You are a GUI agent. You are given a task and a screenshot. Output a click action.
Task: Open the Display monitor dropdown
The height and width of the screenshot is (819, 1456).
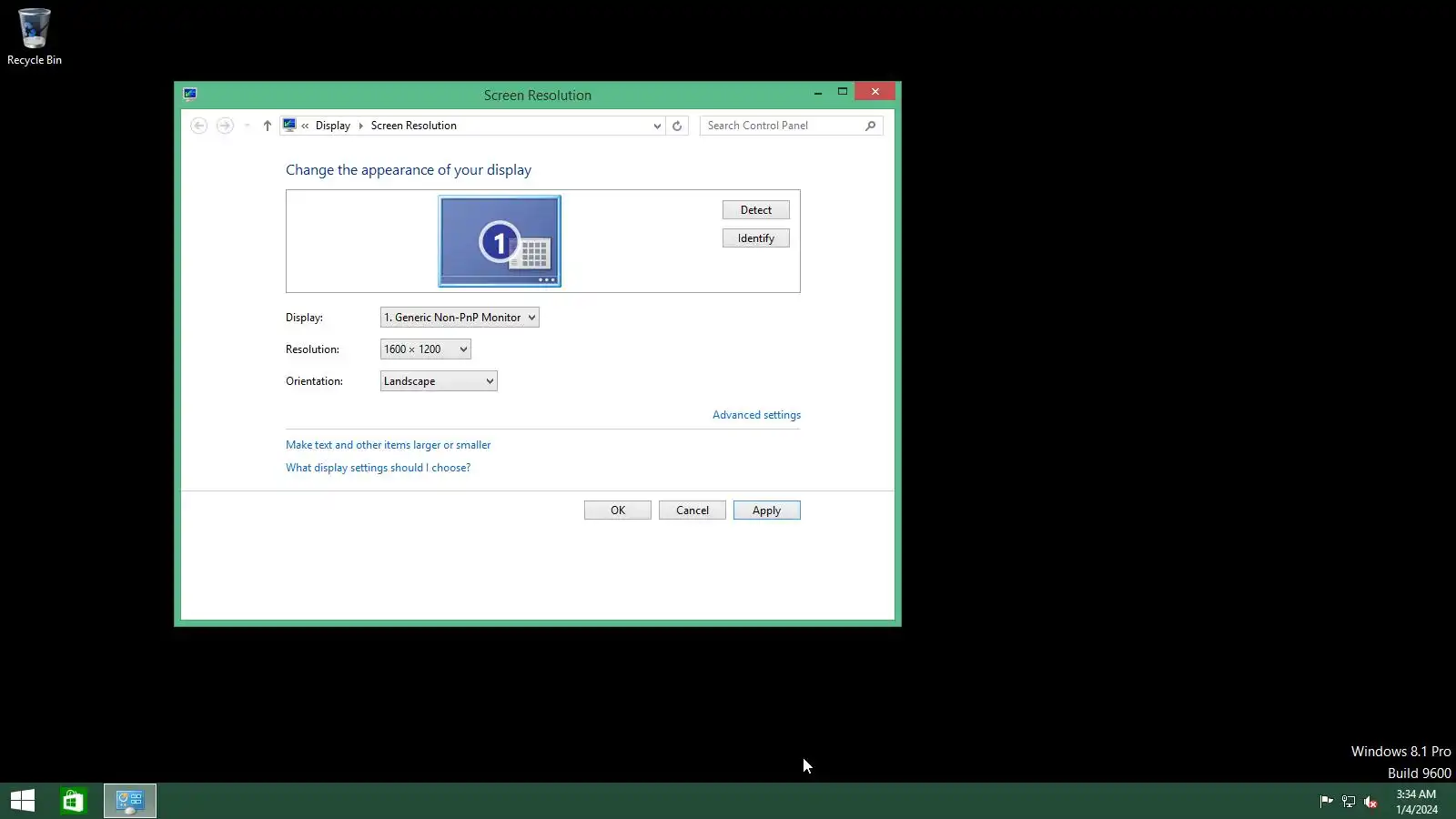[x=460, y=318]
